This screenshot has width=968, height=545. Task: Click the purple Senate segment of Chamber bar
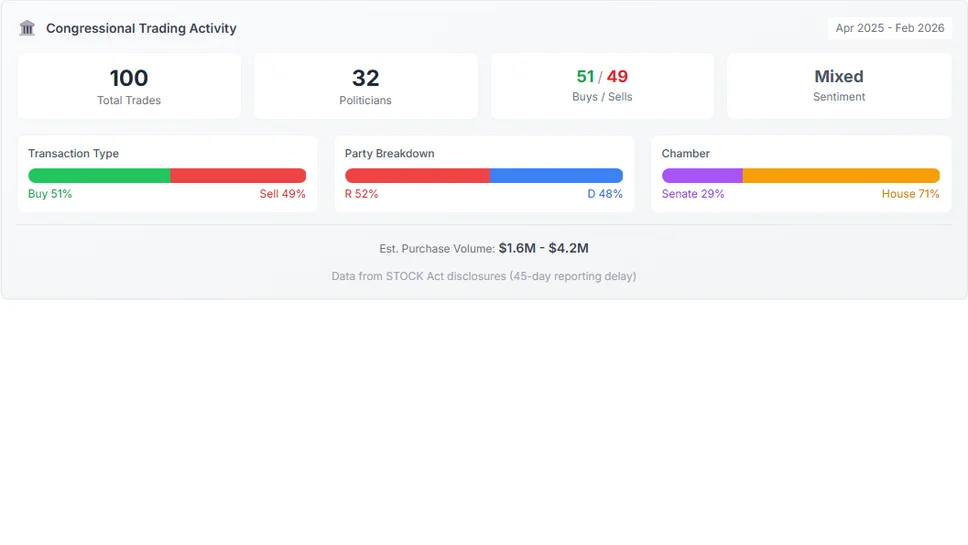pos(702,175)
